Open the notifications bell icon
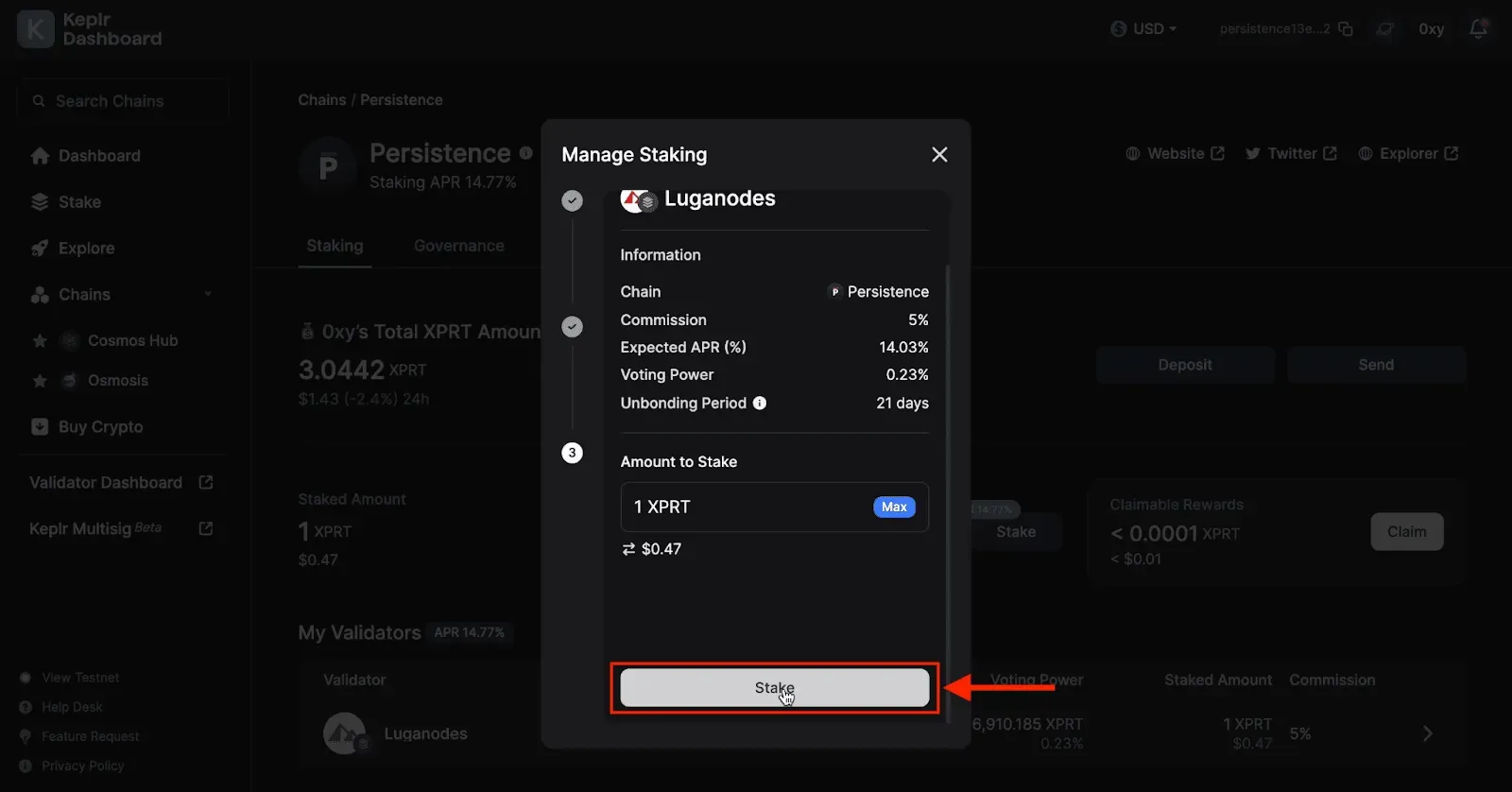This screenshot has height=792, width=1512. pyautogui.click(x=1479, y=29)
